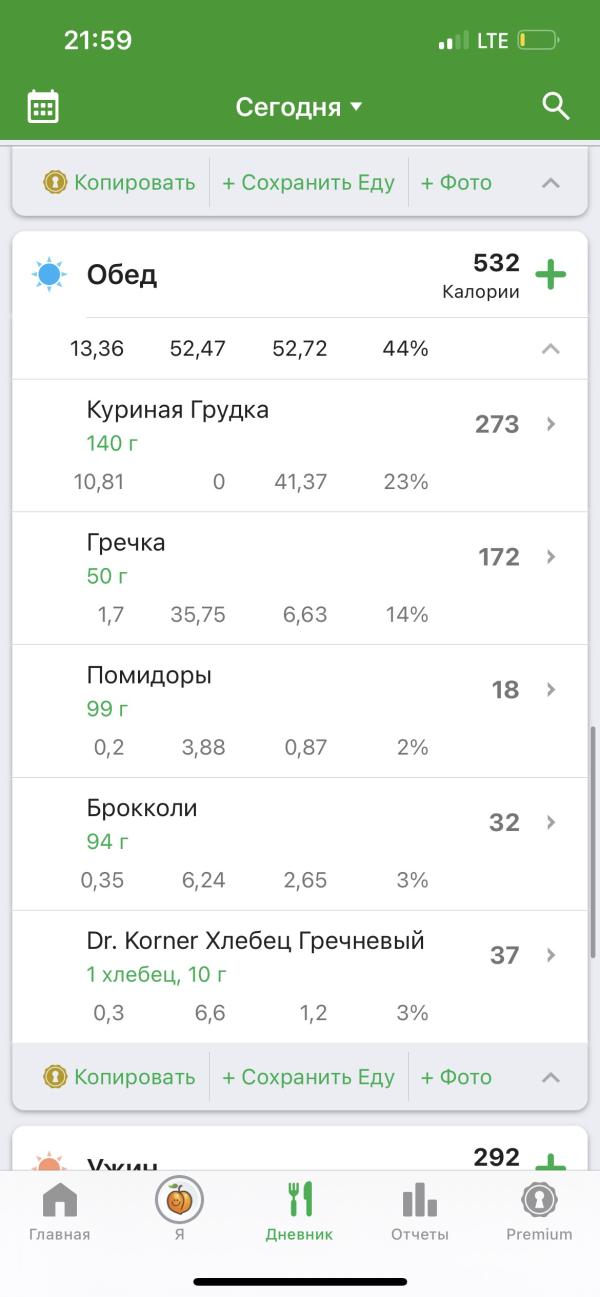
Task: Tap the search magnifier icon
Action: coord(555,105)
